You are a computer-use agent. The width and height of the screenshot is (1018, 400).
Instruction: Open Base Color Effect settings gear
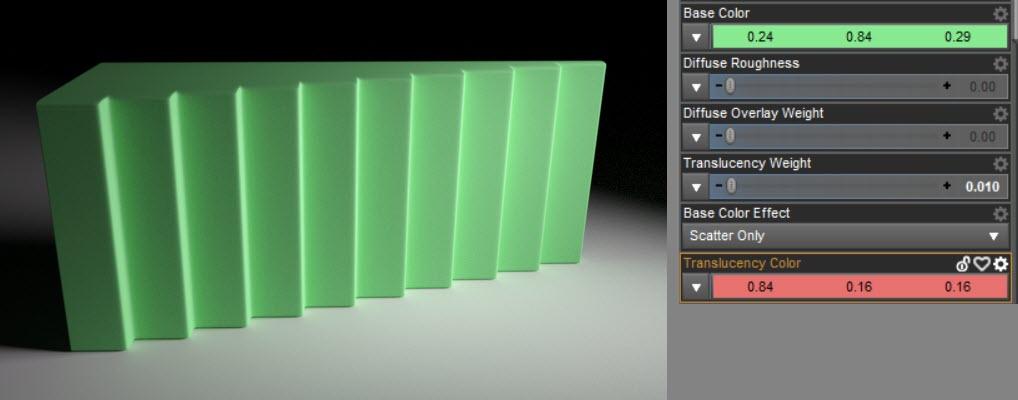1000,214
